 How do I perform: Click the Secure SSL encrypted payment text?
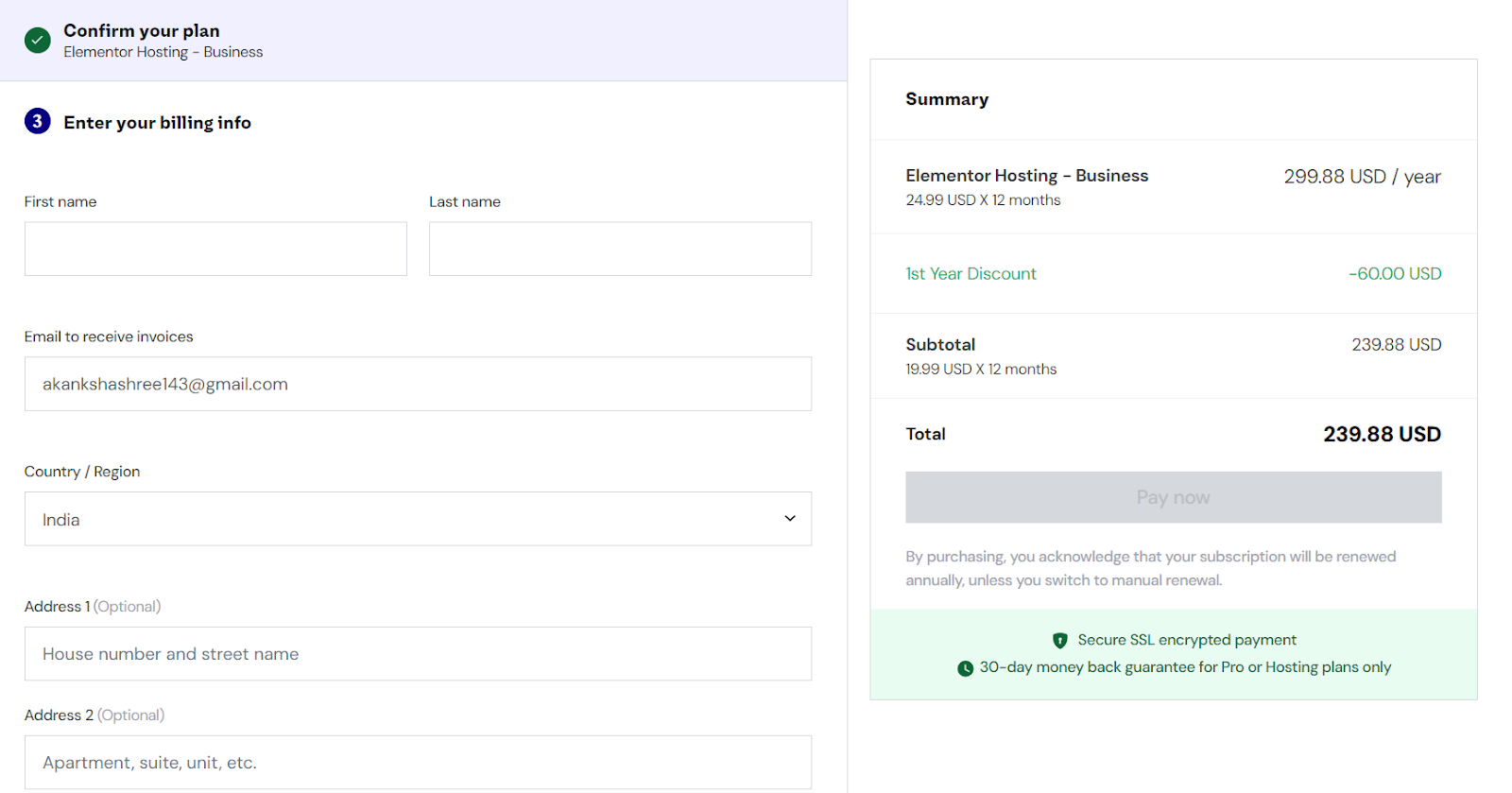tap(1187, 640)
